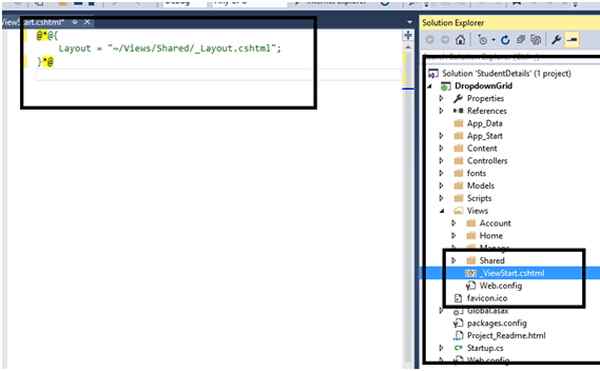This screenshot has width=600, height=371.
Task: Expand the Account folder under Views
Action: [x=454, y=223]
